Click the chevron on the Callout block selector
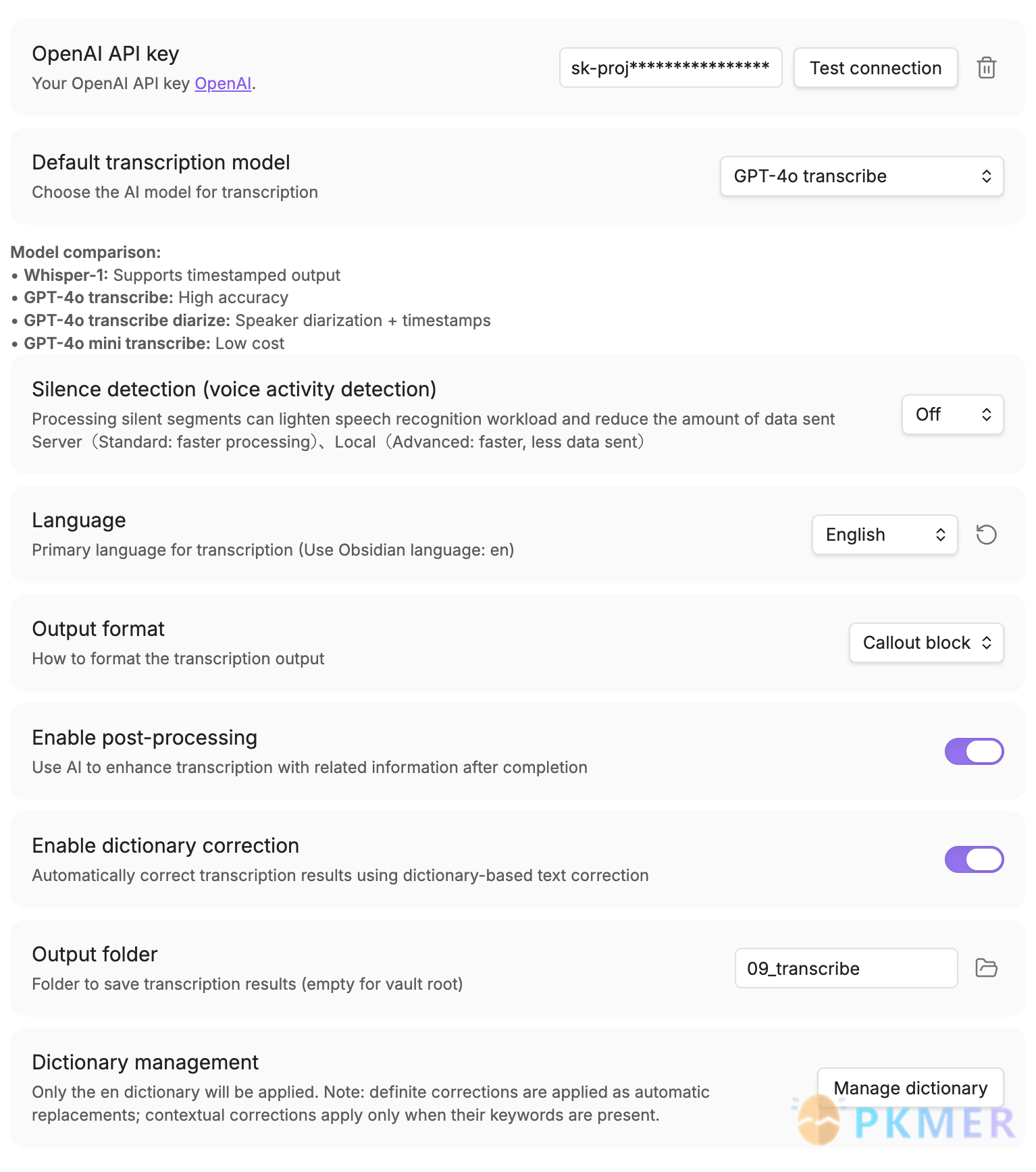 (x=987, y=643)
